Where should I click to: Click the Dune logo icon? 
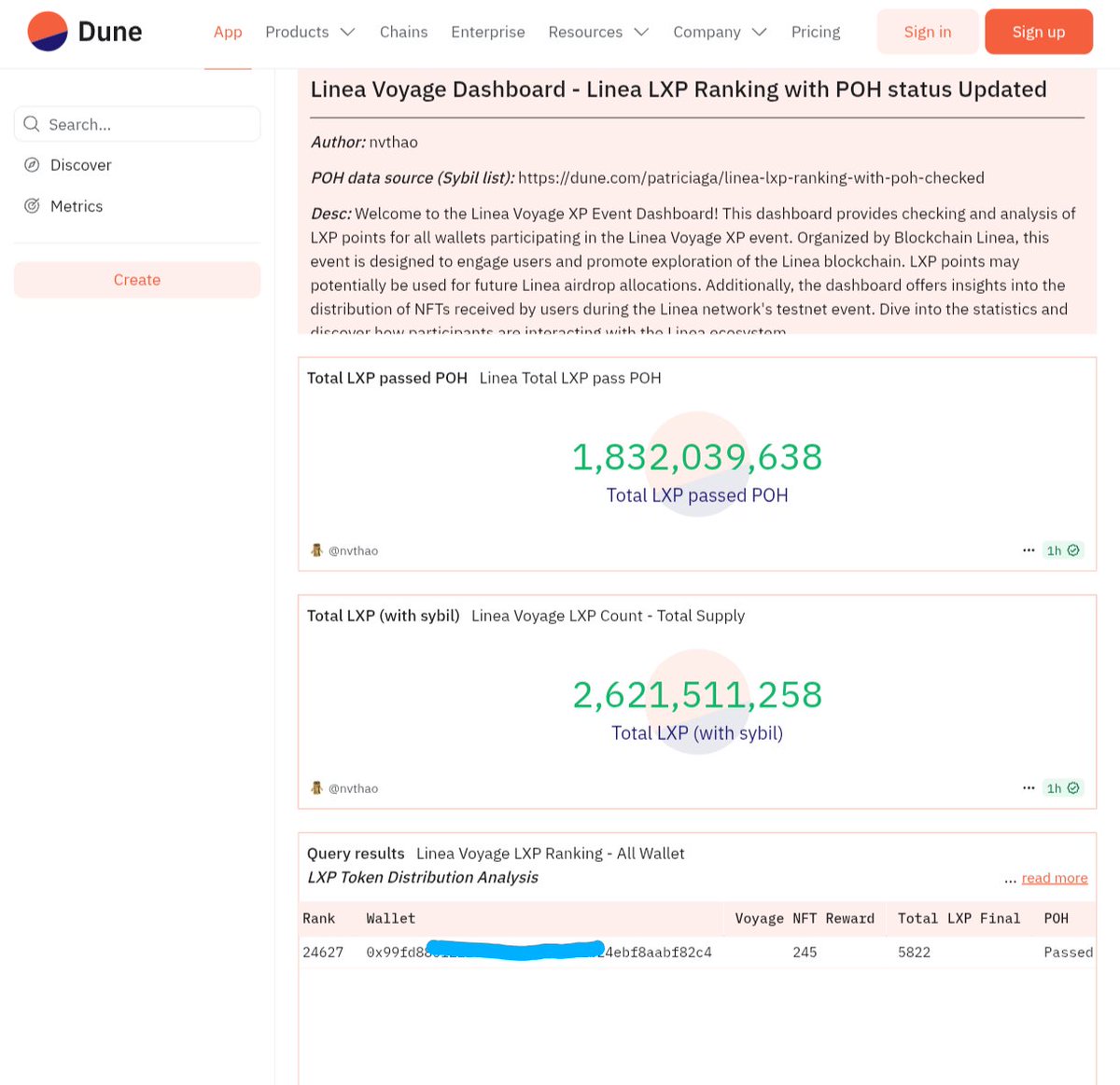[x=48, y=32]
